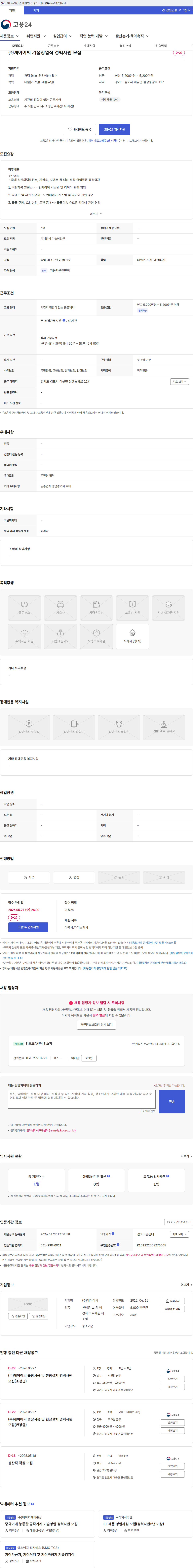Open the 취업지원 dropdown menu
Screen dimensions: 193x1568
pos(36,36)
